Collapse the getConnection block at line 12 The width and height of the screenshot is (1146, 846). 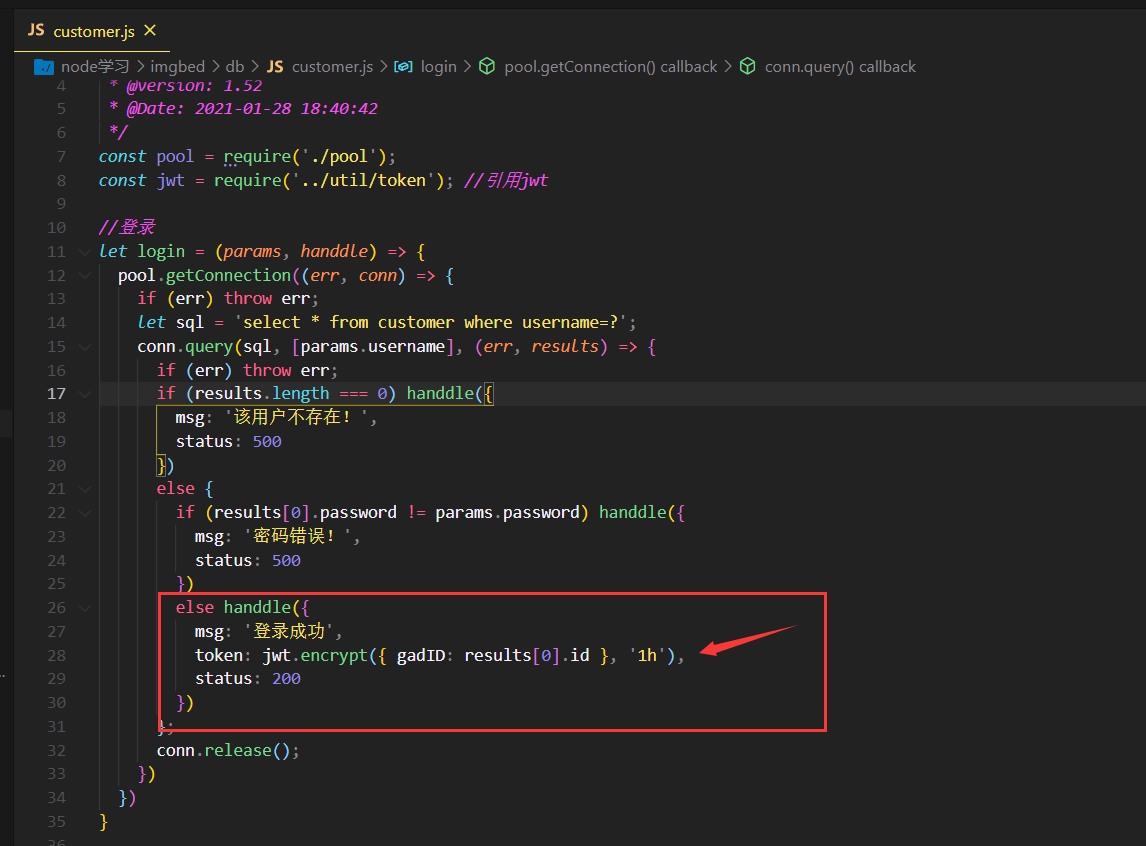[85, 275]
